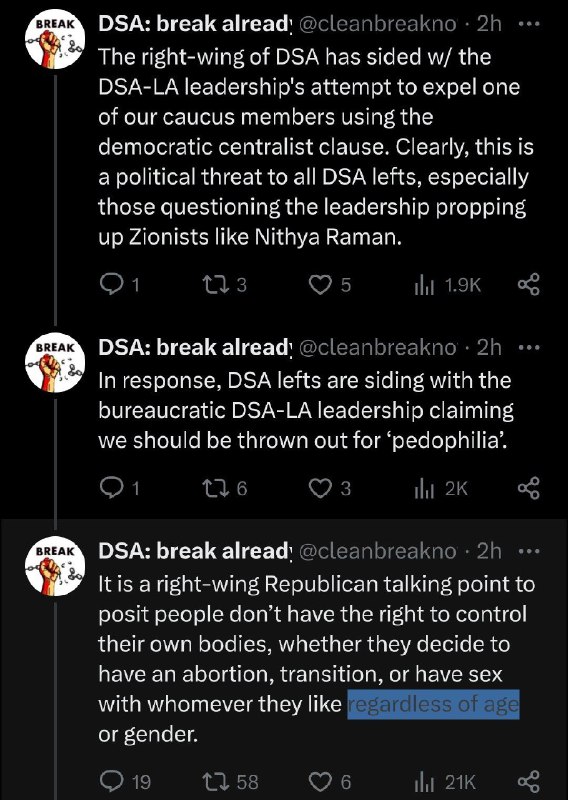The width and height of the screenshot is (568, 800).
Task: Open the display name on the second tweet
Action: (x=194, y=347)
